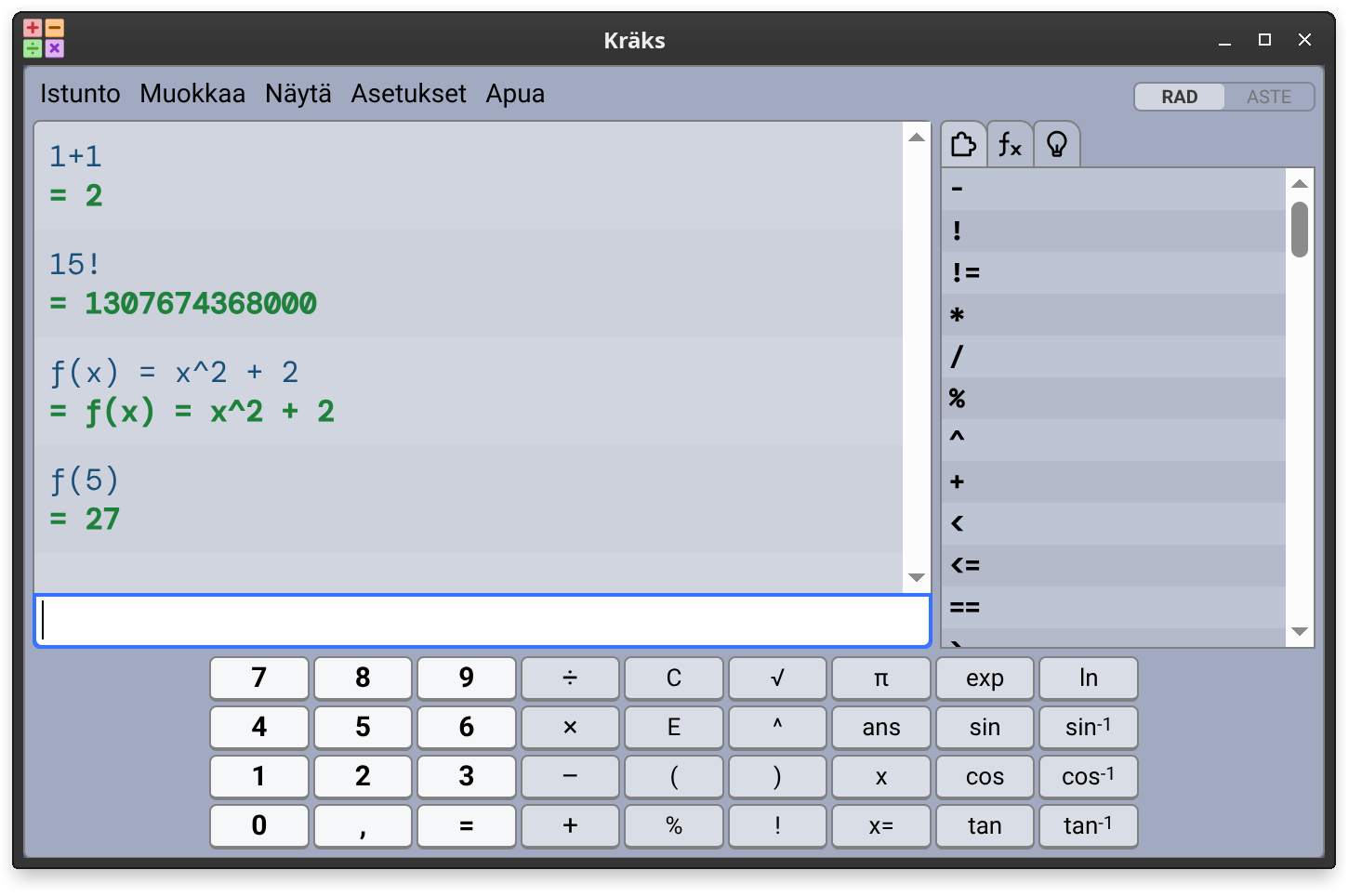This screenshot has width=1362, height=896.
Task: Select the != operator in list
Action: click(1114, 272)
